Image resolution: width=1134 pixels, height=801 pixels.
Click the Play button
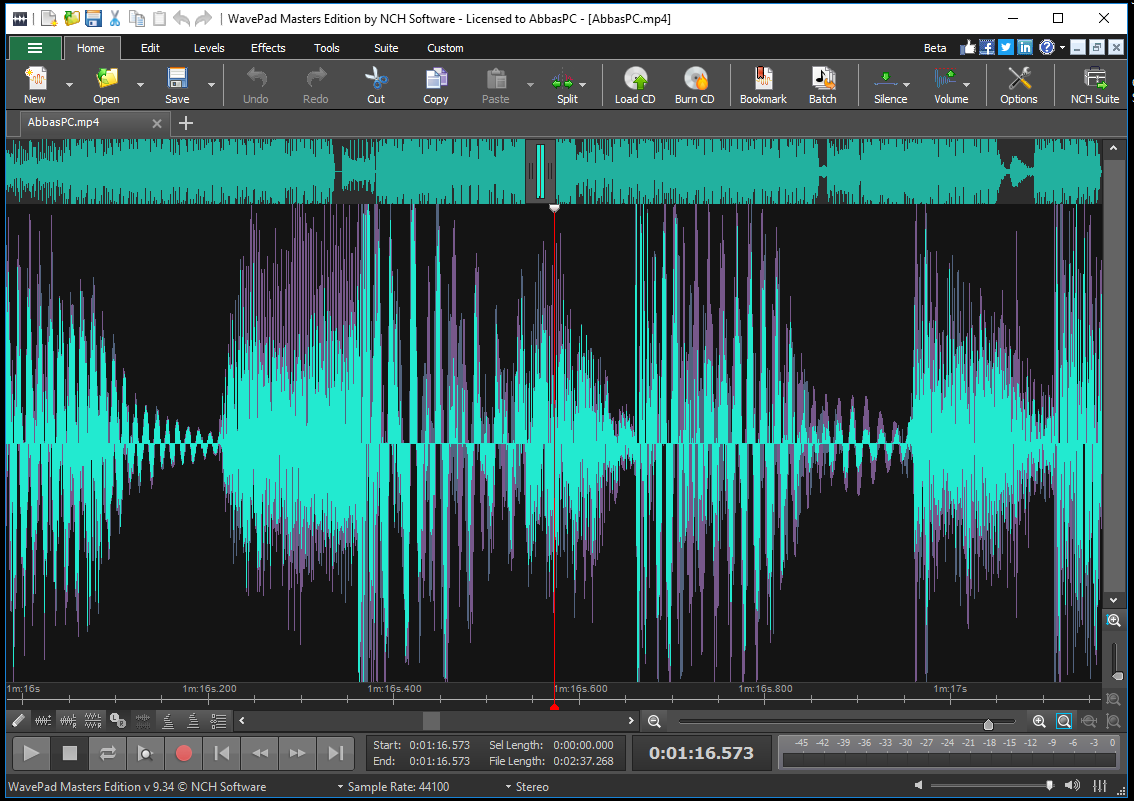pos(31,753)
